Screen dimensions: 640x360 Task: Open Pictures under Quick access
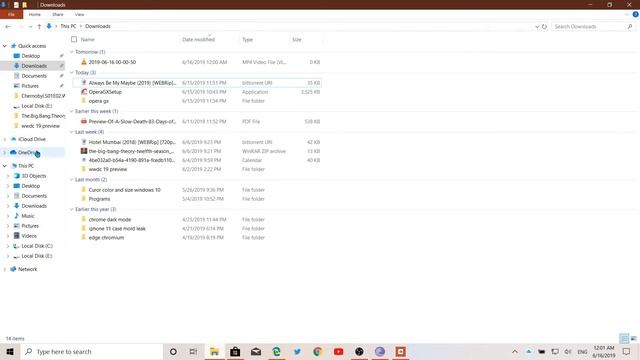coord(30,86)
